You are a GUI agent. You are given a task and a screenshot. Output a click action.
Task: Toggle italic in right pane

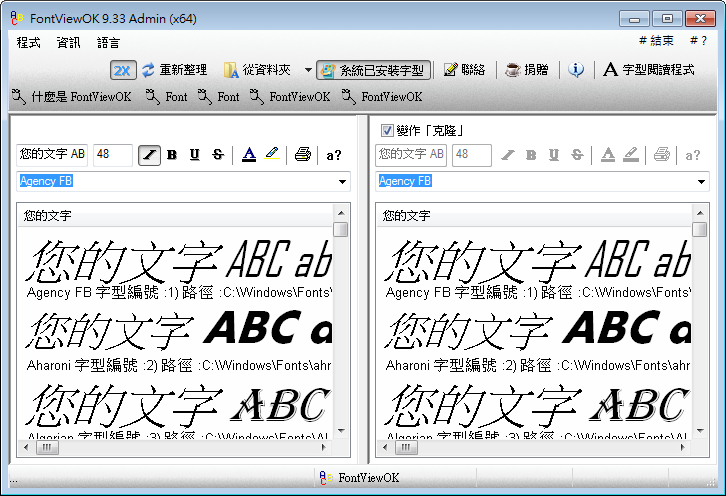[x=508, y=155]
